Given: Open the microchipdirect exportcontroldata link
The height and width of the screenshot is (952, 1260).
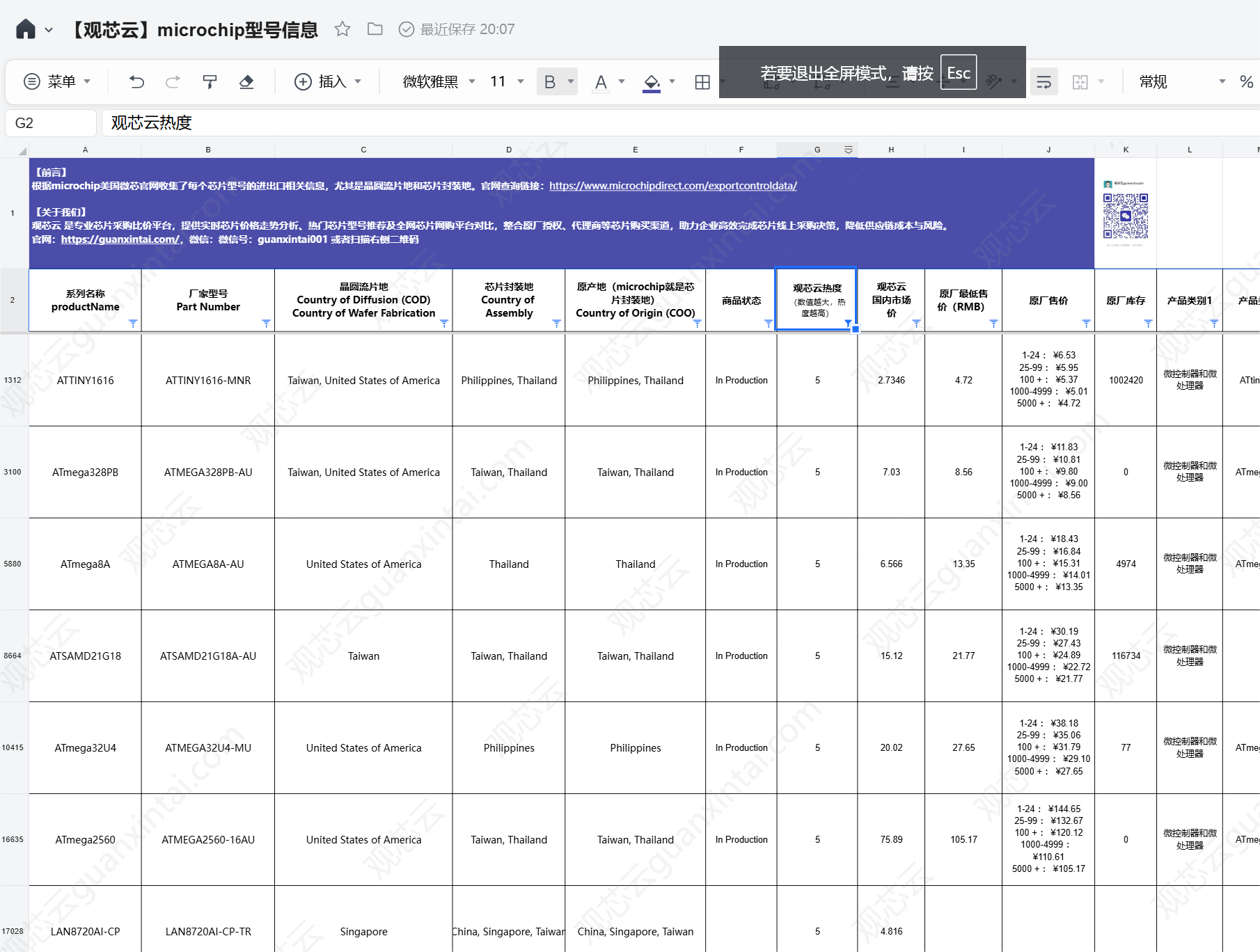Looking at the screenshot, I should click(x=673, y=186).
